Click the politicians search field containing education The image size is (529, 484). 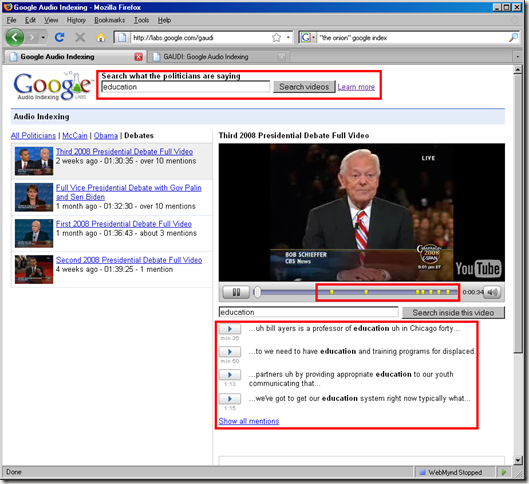coord(186,87)
